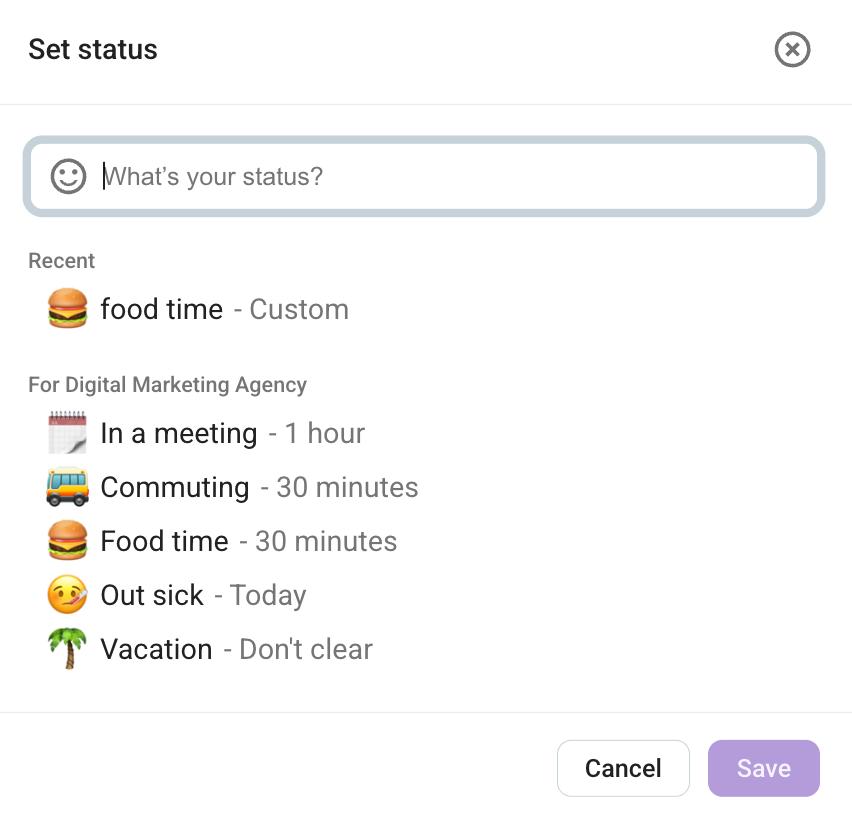Image resolution: width=852 pixels, height=816 pixels.
Task: Click the Don't clear duration text
Action: [306, 649]
